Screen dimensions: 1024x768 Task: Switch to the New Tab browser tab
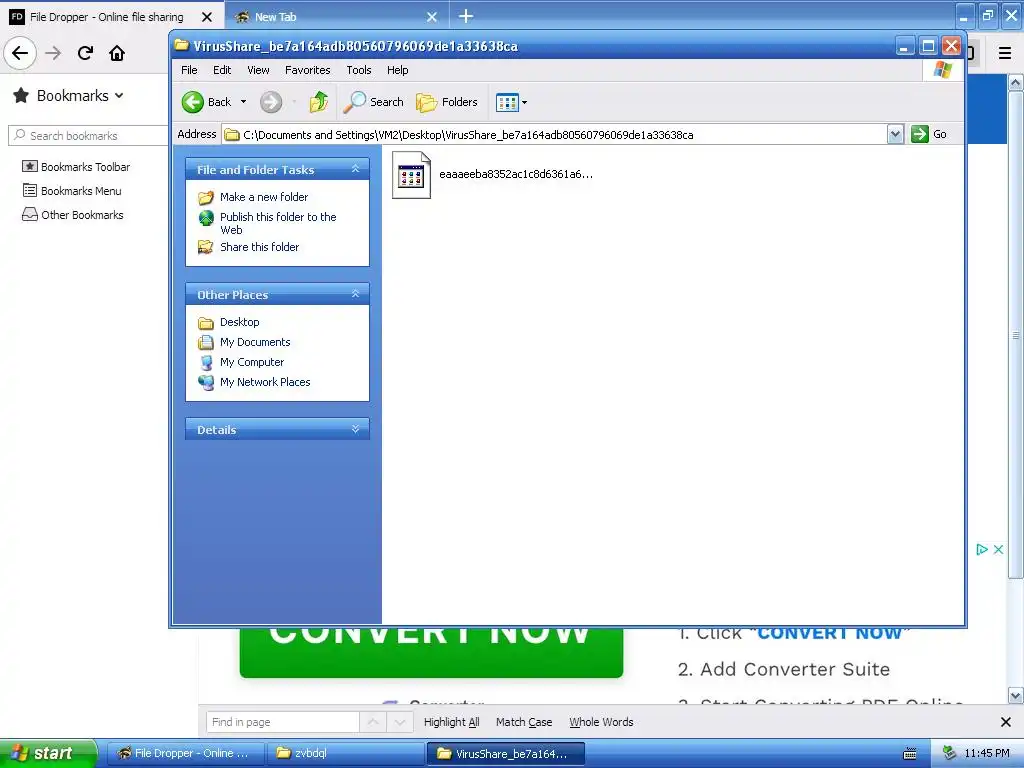click(x=275, y=17)
